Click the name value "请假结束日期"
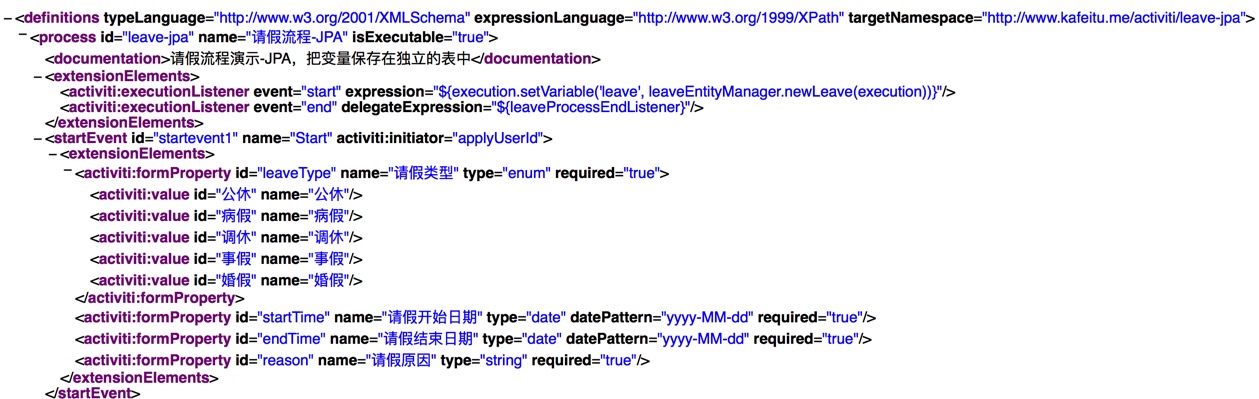 [x=428, y=339]
